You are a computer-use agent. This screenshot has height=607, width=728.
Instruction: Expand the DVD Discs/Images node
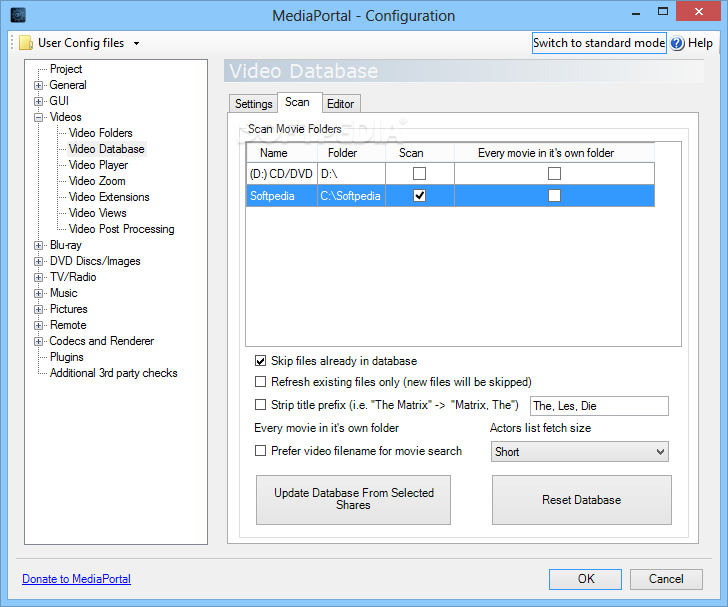39,261
